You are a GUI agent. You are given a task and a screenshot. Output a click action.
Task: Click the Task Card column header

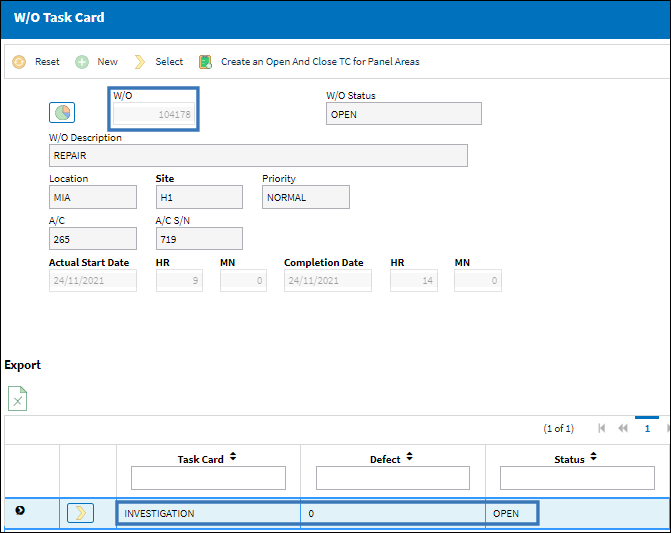pyautogui.click(x=201, y=459)
